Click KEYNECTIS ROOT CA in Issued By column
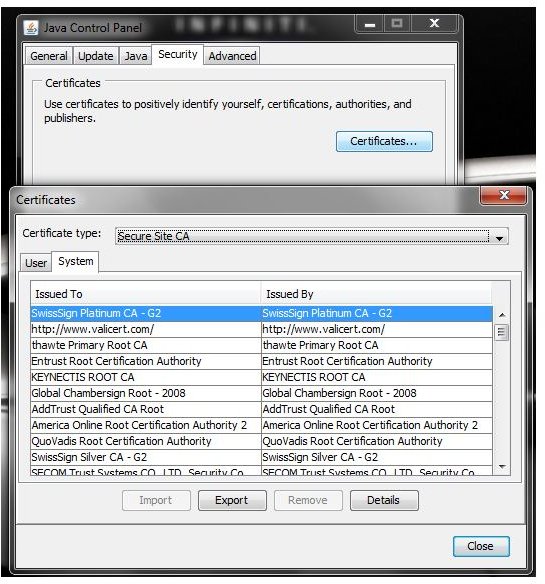 (377, 377)
